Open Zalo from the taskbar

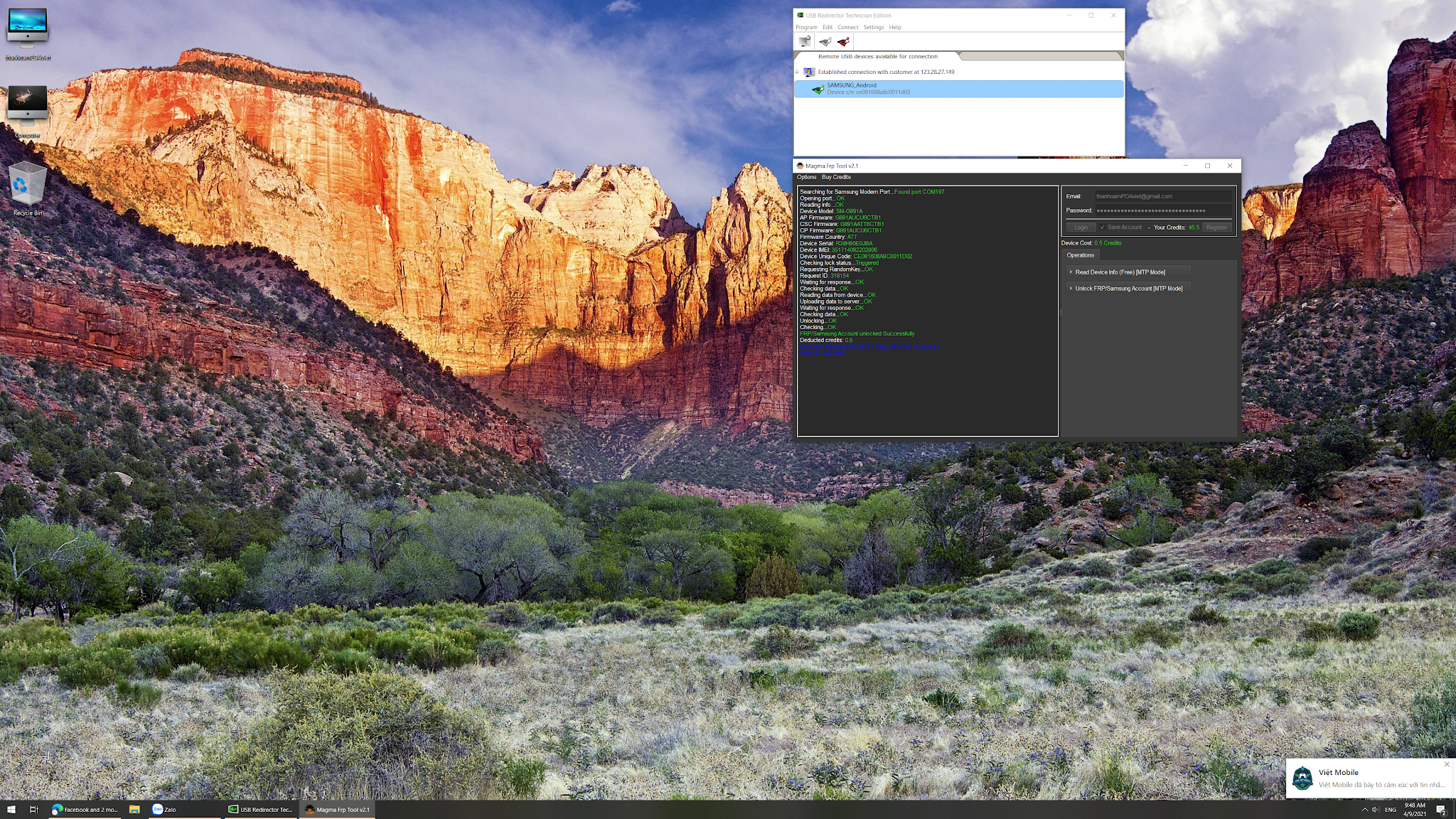coord(164,809)
